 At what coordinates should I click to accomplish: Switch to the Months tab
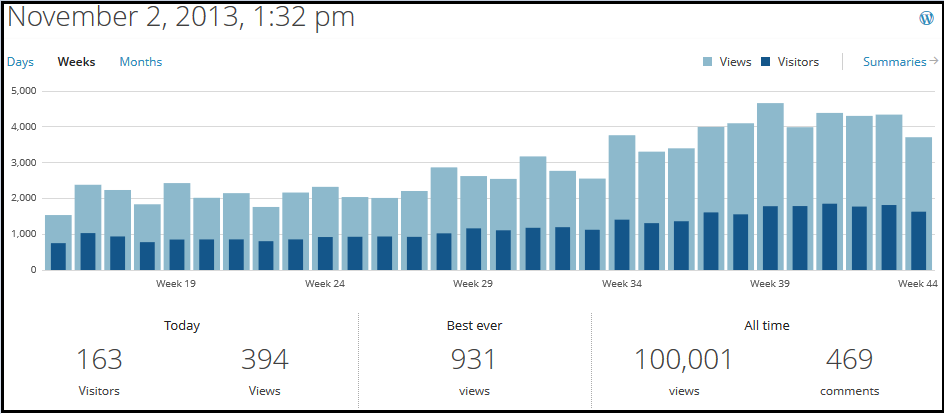pyautogui.click(x=141, y=62)
